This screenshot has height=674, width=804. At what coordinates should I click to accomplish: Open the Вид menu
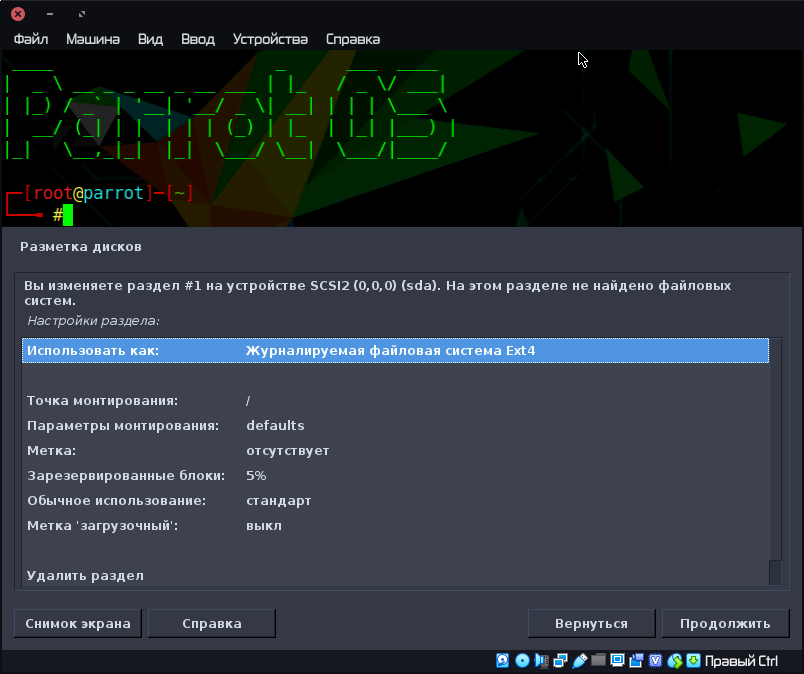pos(150,39)
